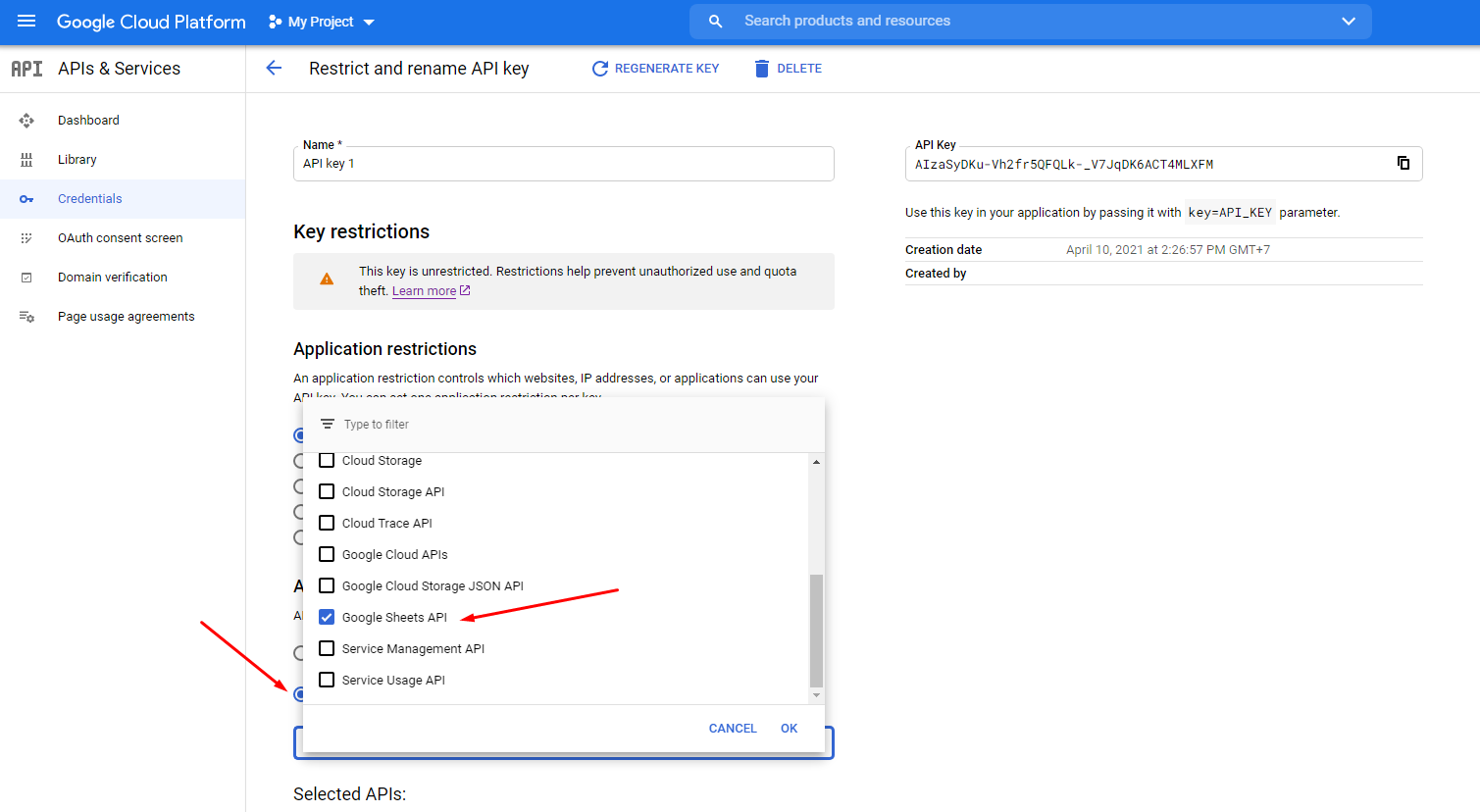This screenshot has height=812, width=1480.
Task: Open the navigation hamburger menu
Action: pos(26,21)
